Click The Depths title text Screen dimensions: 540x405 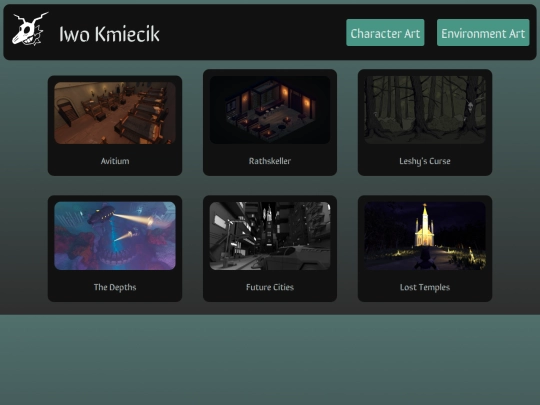point(115,288)
